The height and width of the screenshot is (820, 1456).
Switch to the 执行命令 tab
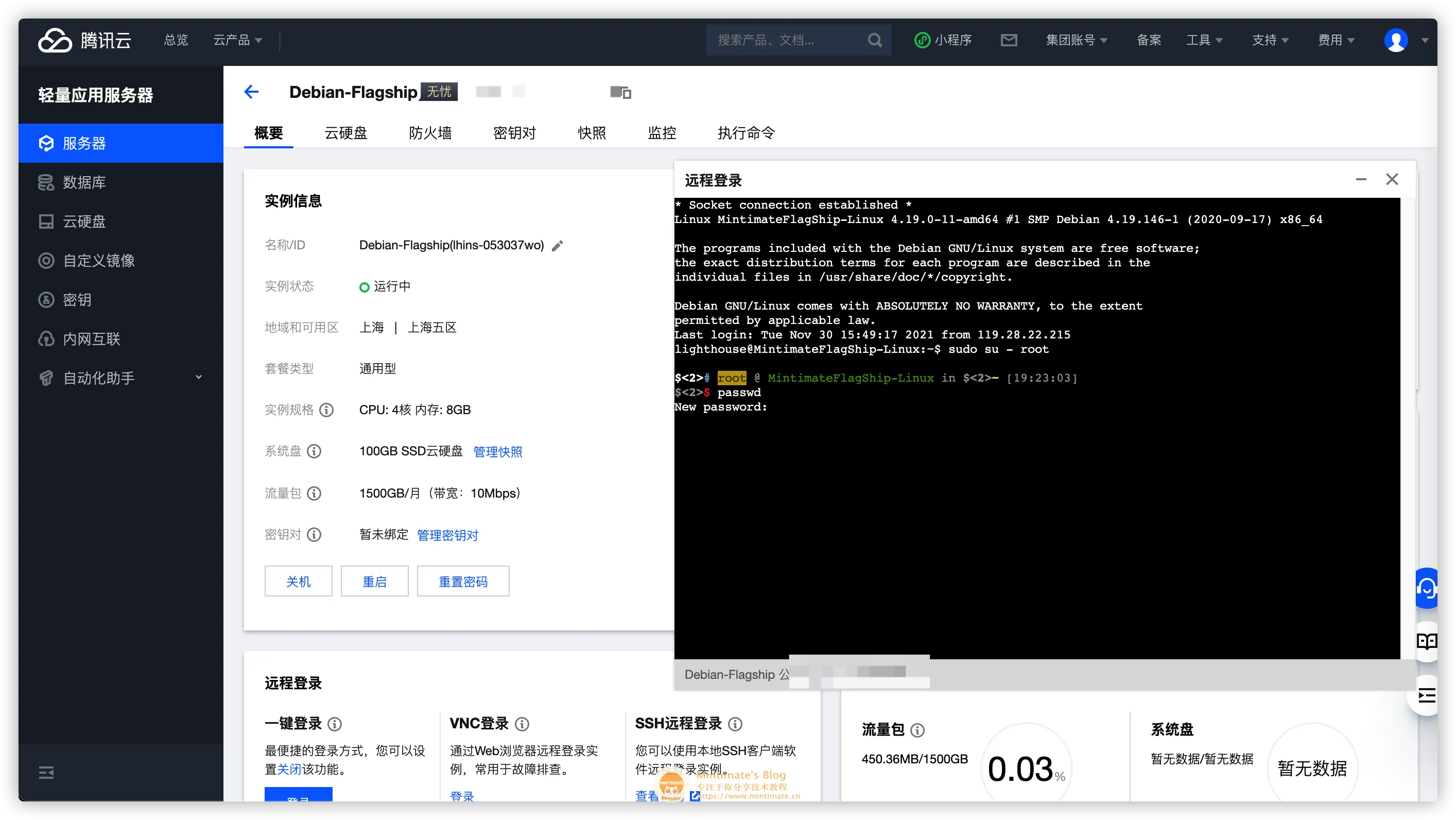[746, 133]
